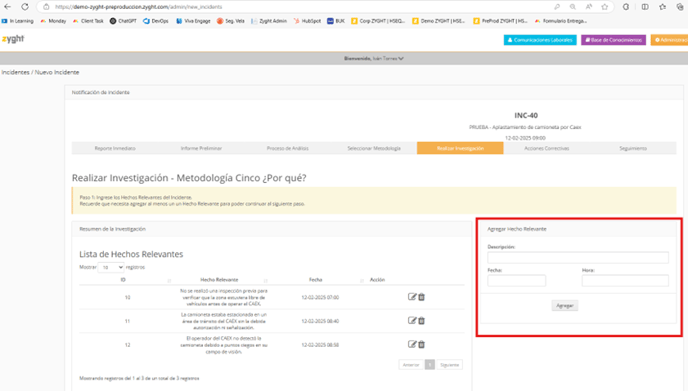Edit relevant fact with ID 10

tap(412, 297)
